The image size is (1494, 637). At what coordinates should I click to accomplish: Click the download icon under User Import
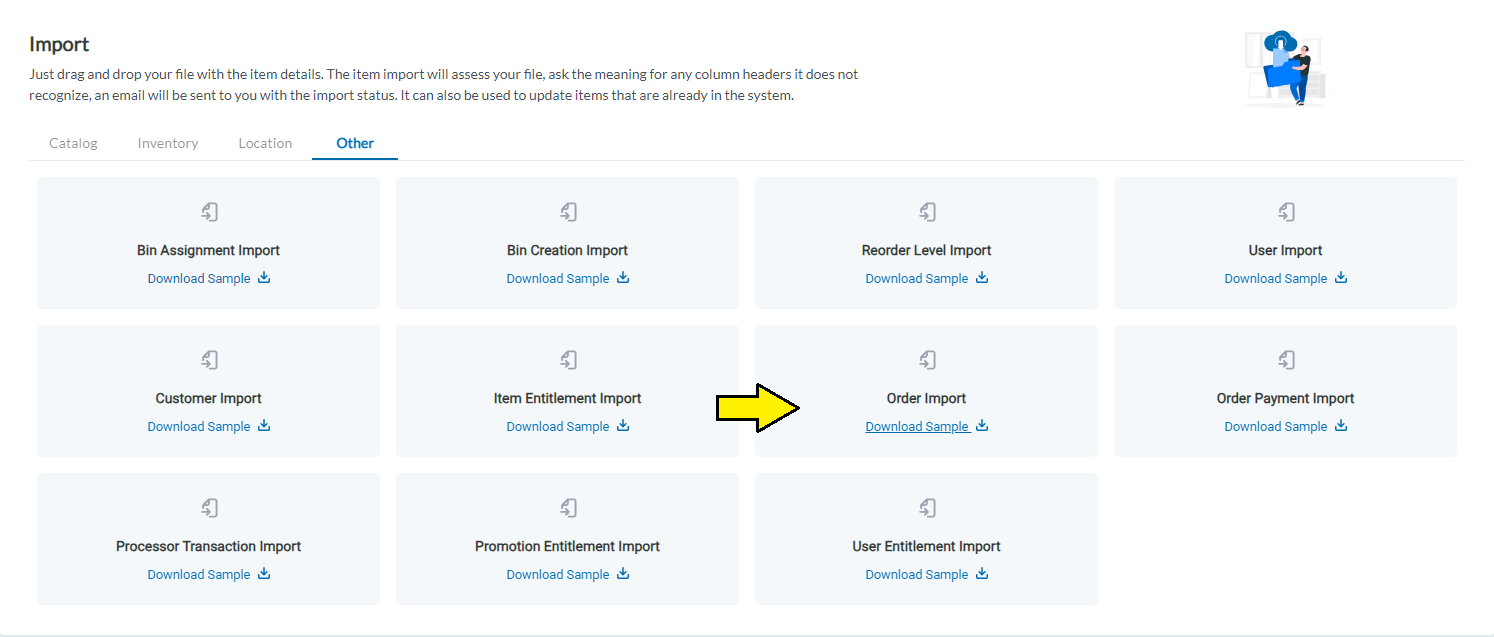pos(1341,278)
